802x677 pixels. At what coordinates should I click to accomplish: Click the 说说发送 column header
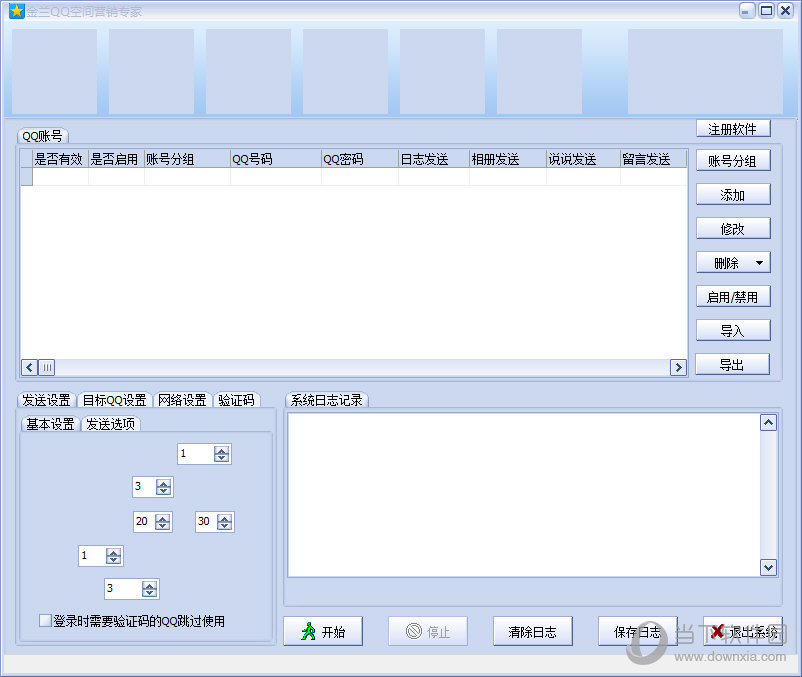click(583, 159)
